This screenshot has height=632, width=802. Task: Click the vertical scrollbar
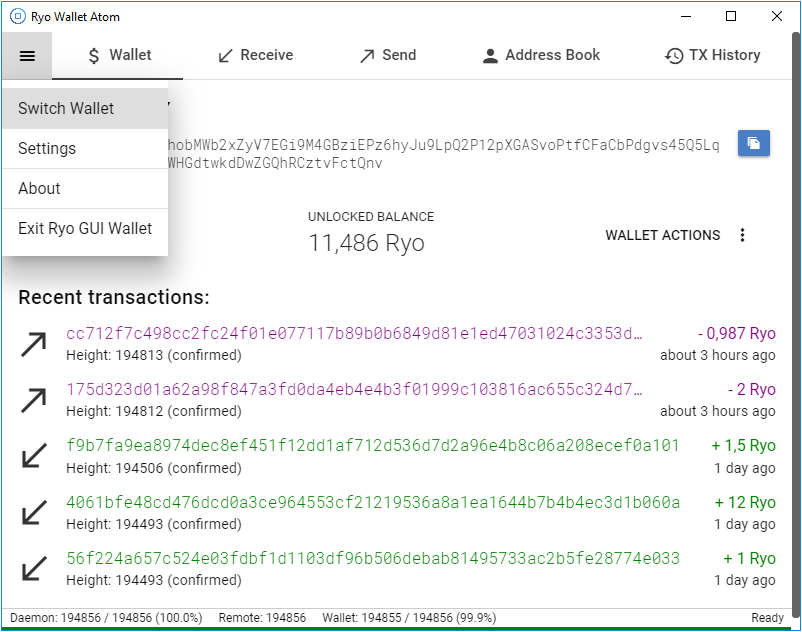(796, 325)
